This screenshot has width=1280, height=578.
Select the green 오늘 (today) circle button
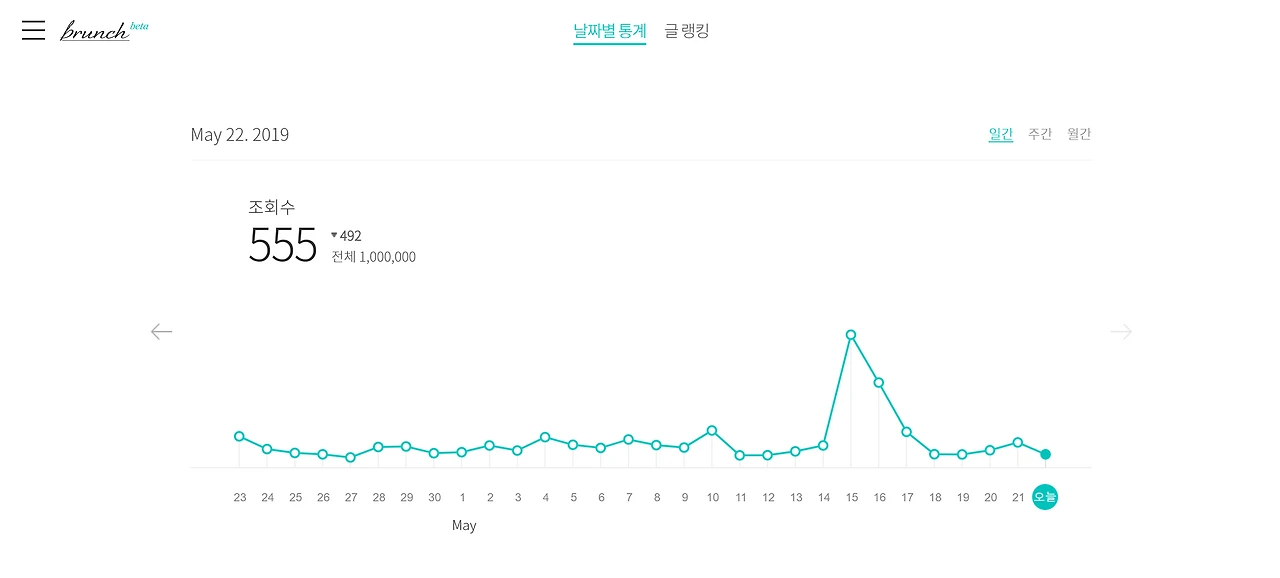(1045, 496)
